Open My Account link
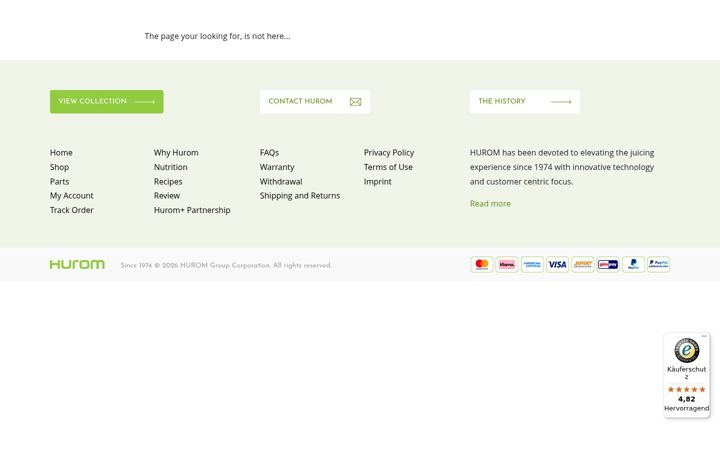Screen dimensions: 720x450 (72, 196)
